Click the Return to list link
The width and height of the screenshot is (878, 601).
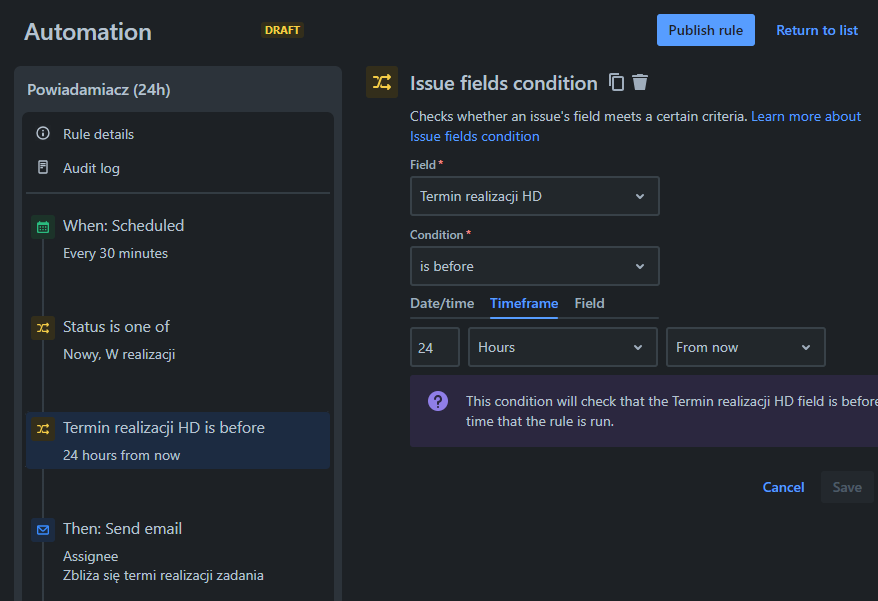tap(817, 30)
